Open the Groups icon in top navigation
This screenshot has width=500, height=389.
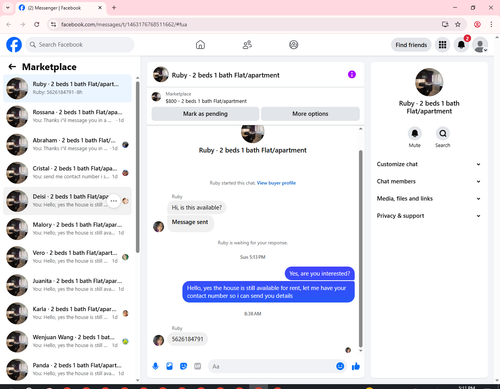[294, 45]
